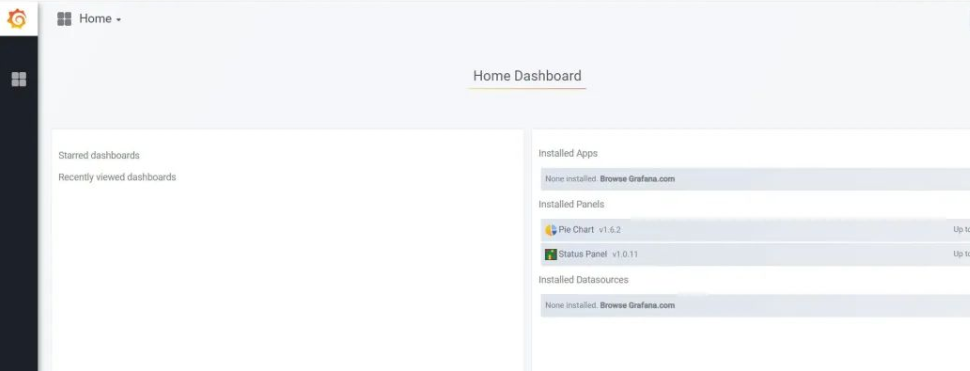Viewport: 970px width, 371px height.
Task: Open the Status Panel plugin entry
Action: click(755, 254)
